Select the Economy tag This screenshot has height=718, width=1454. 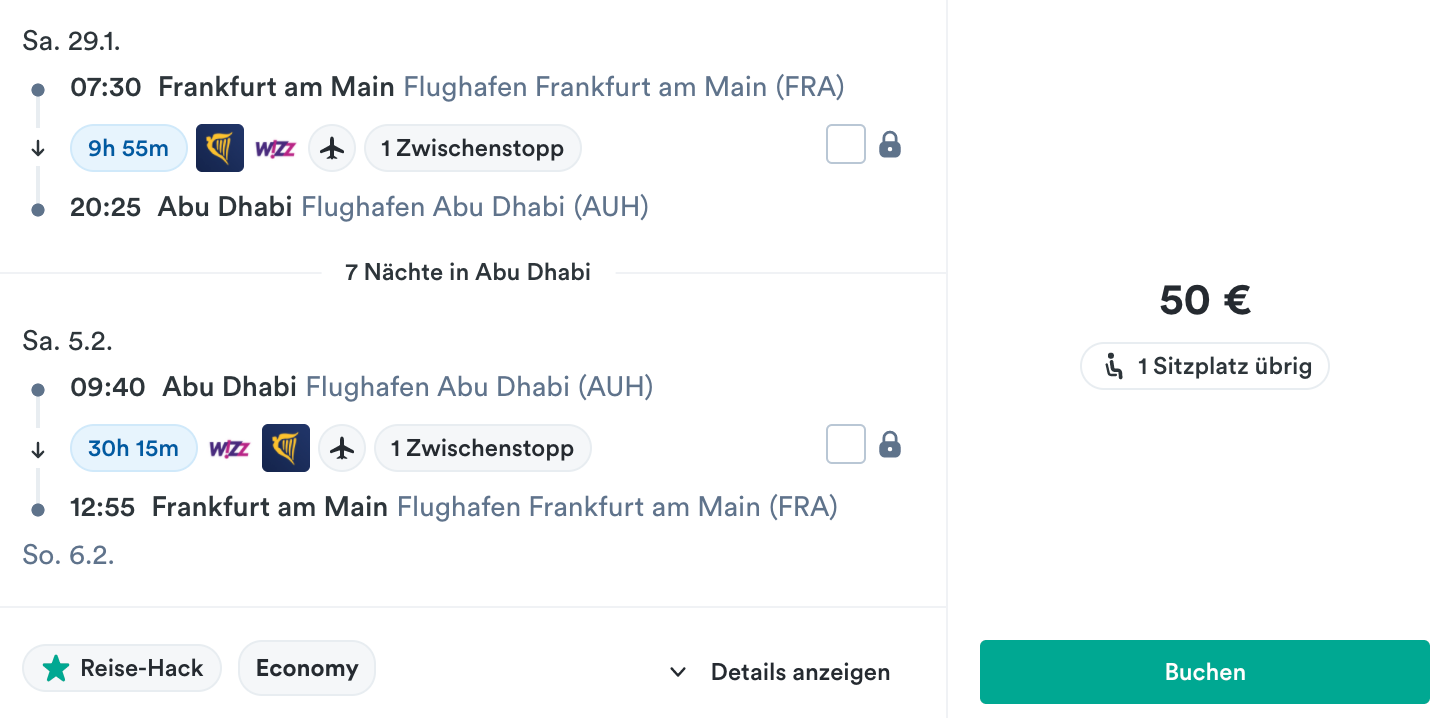click(307, 668)
